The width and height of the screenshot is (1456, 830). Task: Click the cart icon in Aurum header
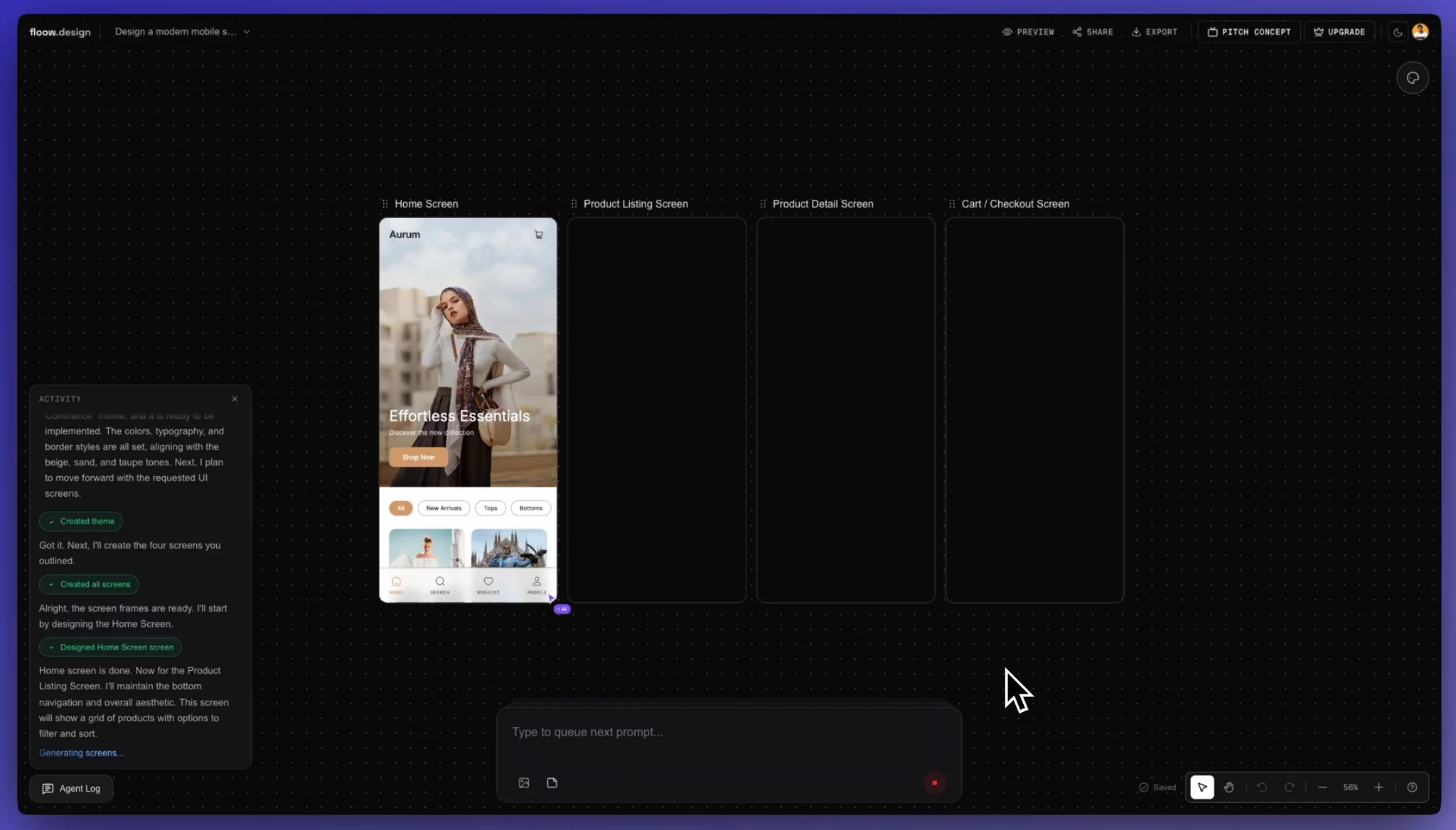[x=539, y=235]
